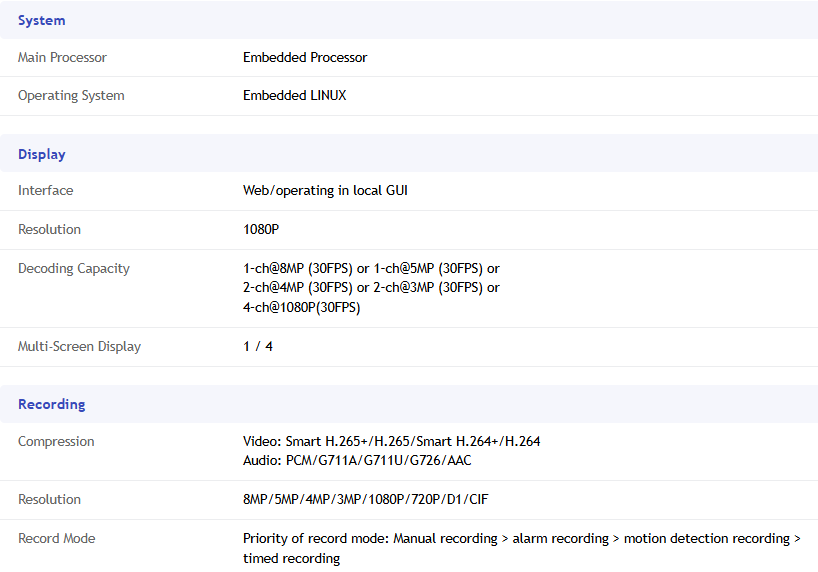Click the Record Mode row label

tap(57, 539)
